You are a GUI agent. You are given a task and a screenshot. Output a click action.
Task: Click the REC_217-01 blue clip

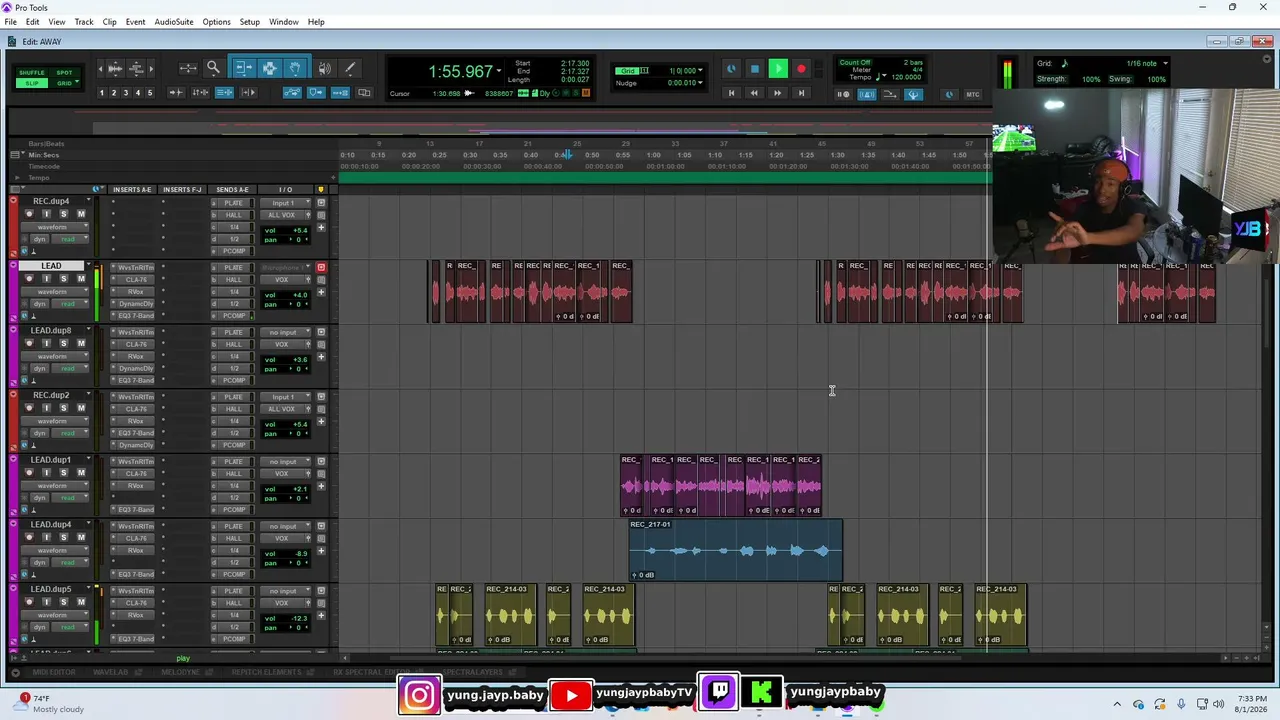tap(736, 550)
